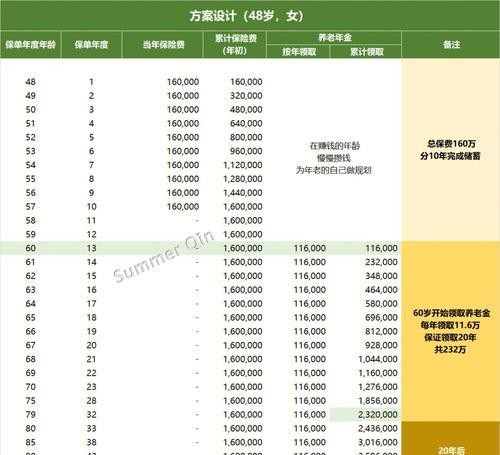Select the 累计领取 sub-header
The height and width of the screenshot is (455, 500).
pos(366,52)
